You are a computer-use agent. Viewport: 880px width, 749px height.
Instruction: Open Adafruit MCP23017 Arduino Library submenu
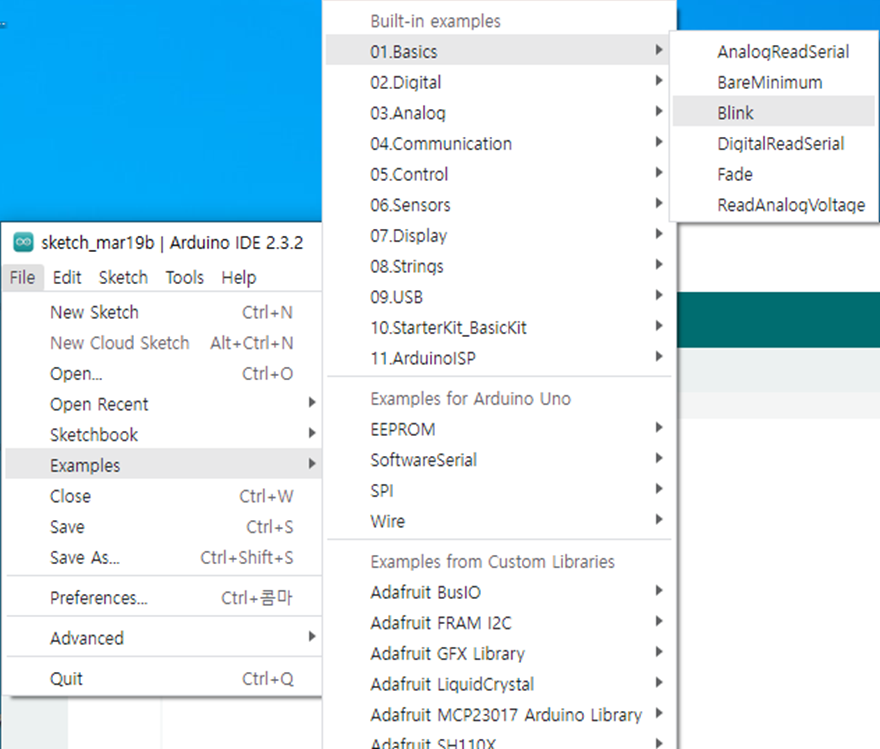499,715
